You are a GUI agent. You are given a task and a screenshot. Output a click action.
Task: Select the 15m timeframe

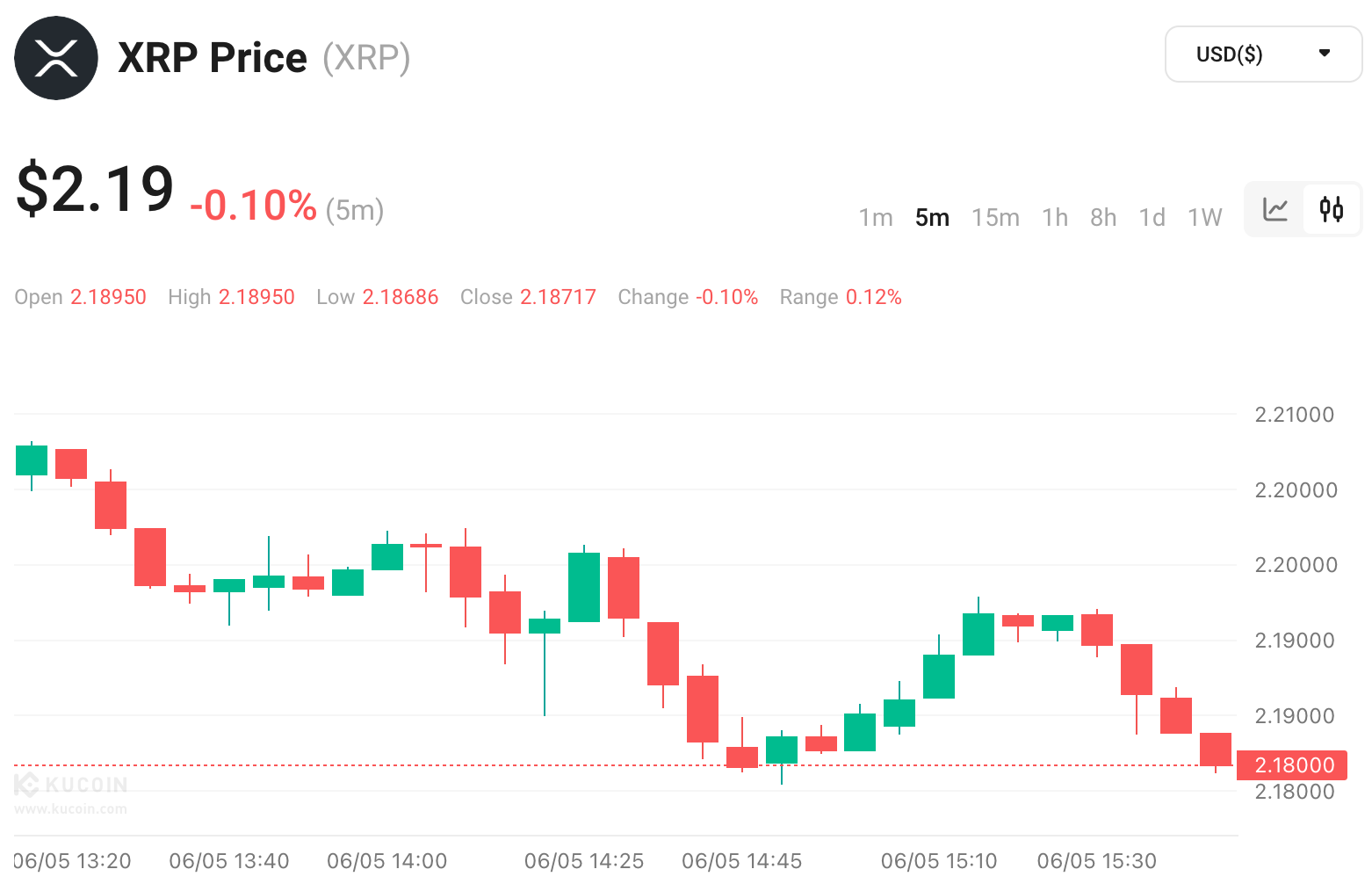pos(995,217)
